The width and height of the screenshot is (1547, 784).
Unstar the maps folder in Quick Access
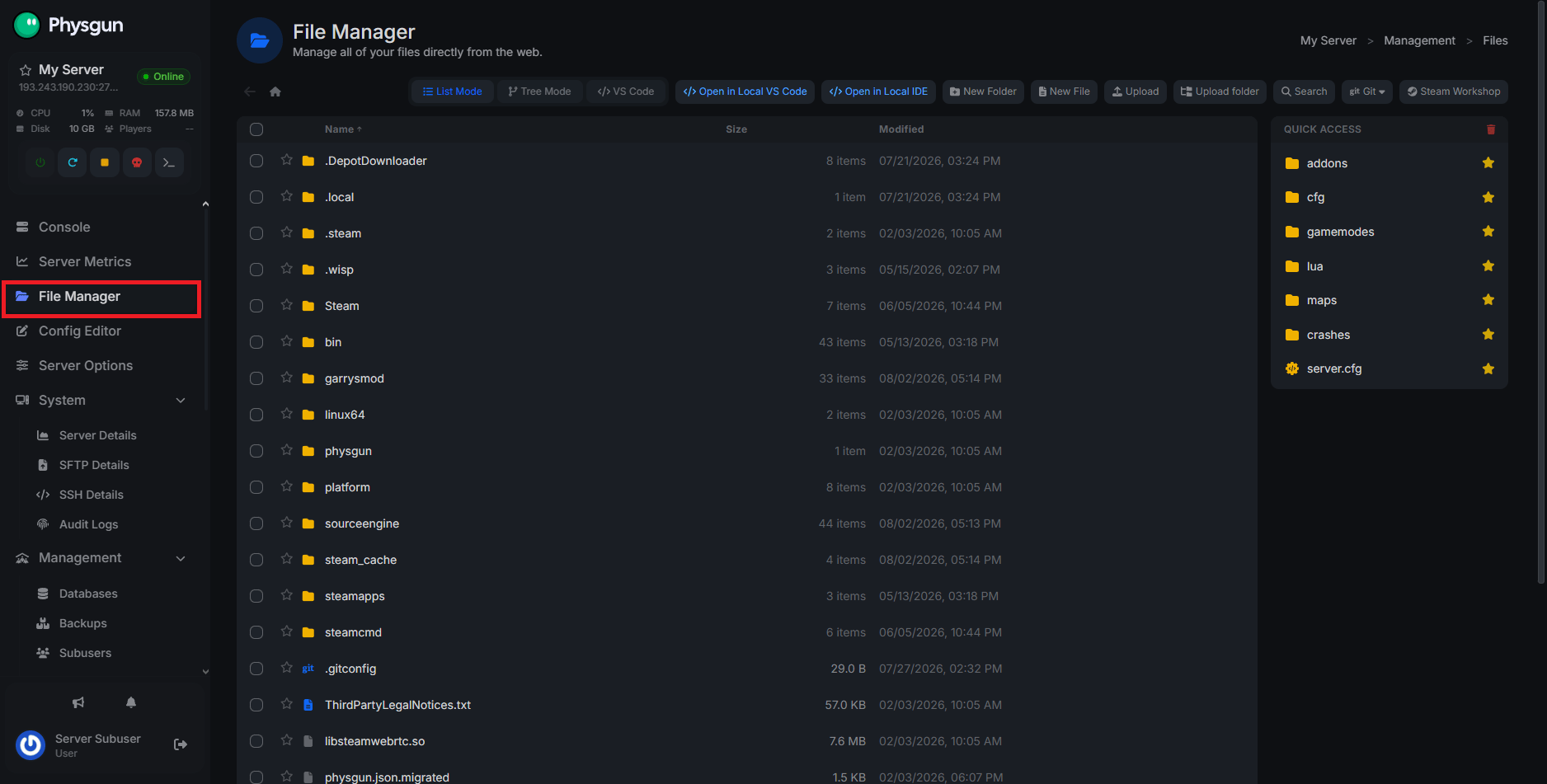point(1488,300)
